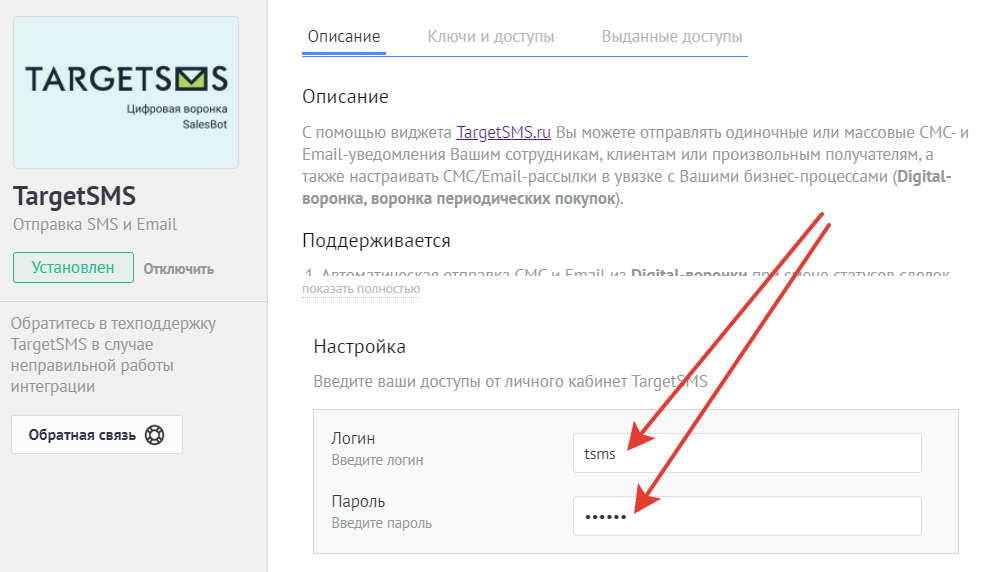Click the Описание section heading below the tabs
The height and width of the screenshot is (572, 984).
tap(345, 97)
